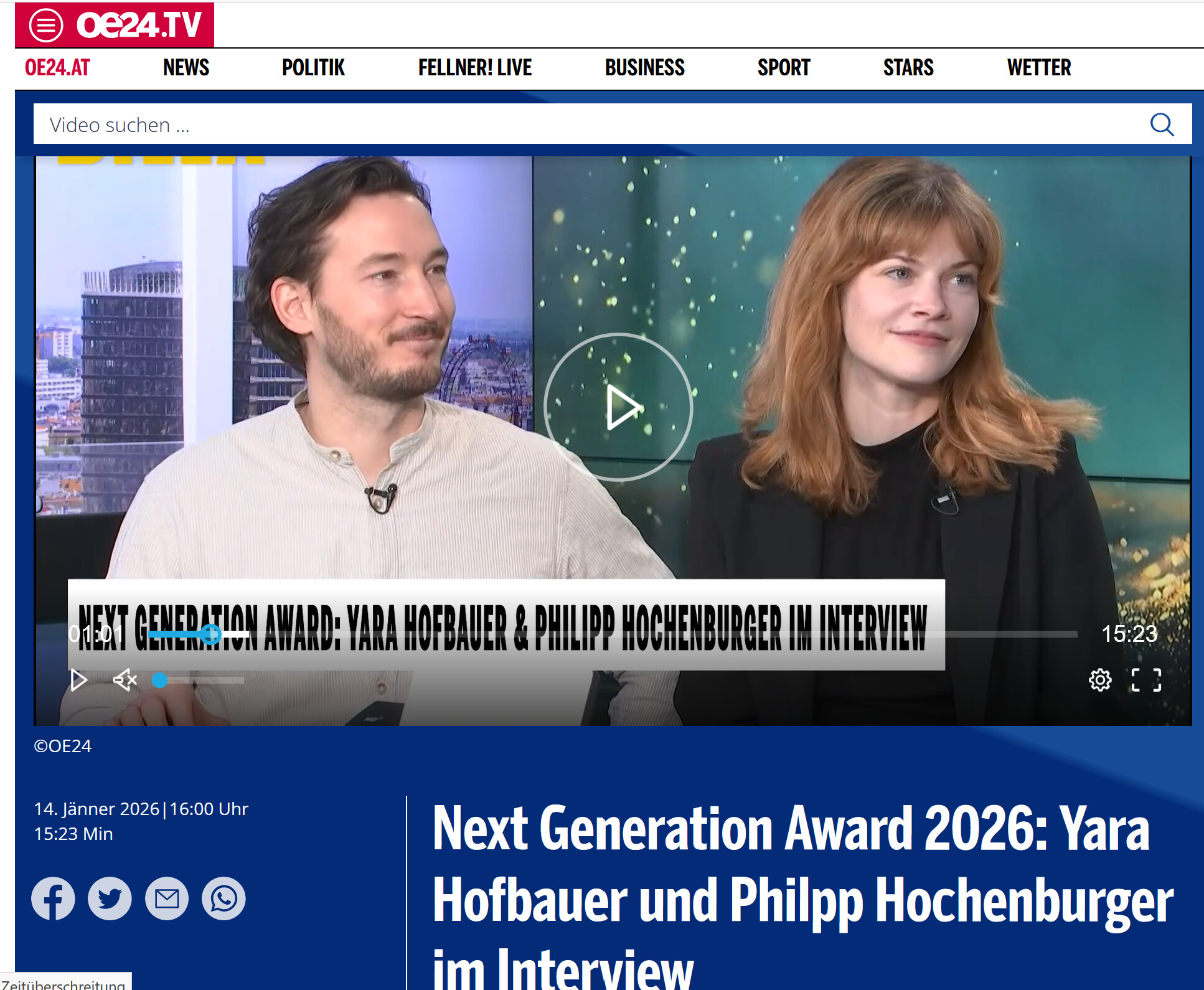This screenshot has height=990, width=1204.
Task: Open the POLITIK section
Action: tap(313, 67)
